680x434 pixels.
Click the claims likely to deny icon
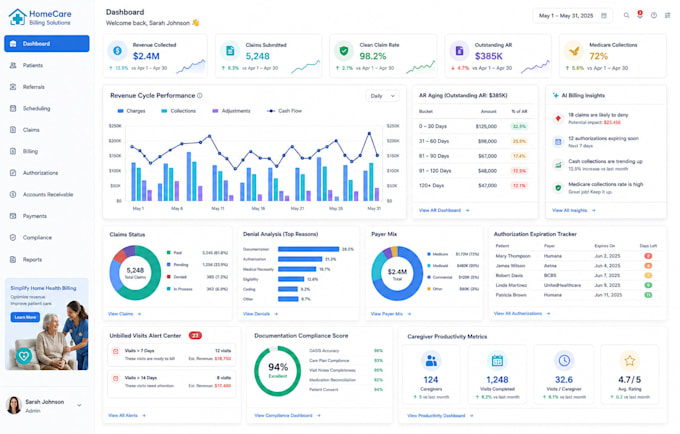(x=558, y=118)
